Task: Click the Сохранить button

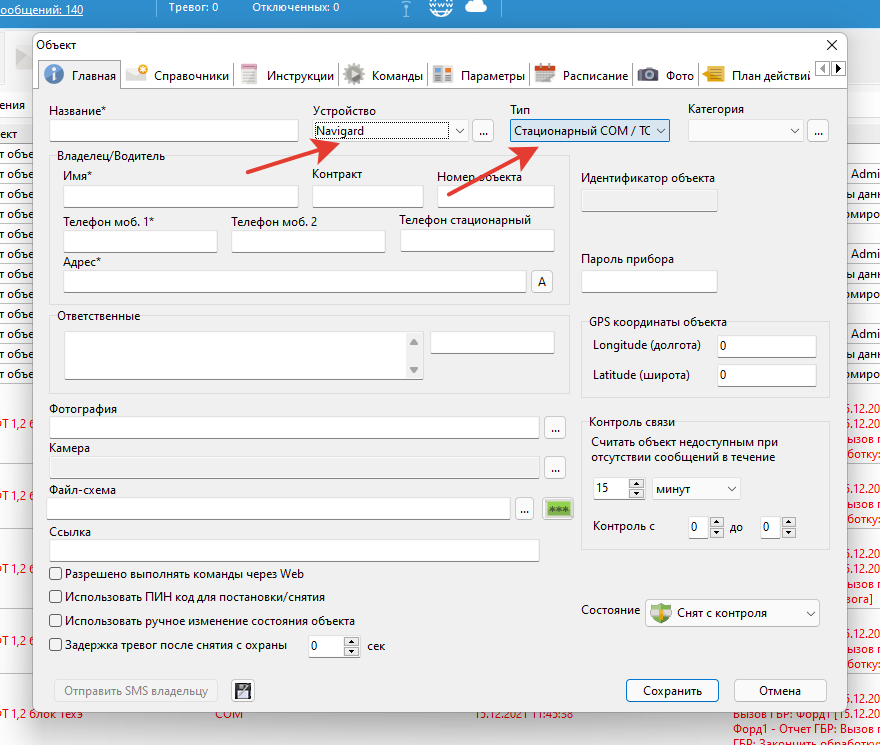Action: (672, 691)
